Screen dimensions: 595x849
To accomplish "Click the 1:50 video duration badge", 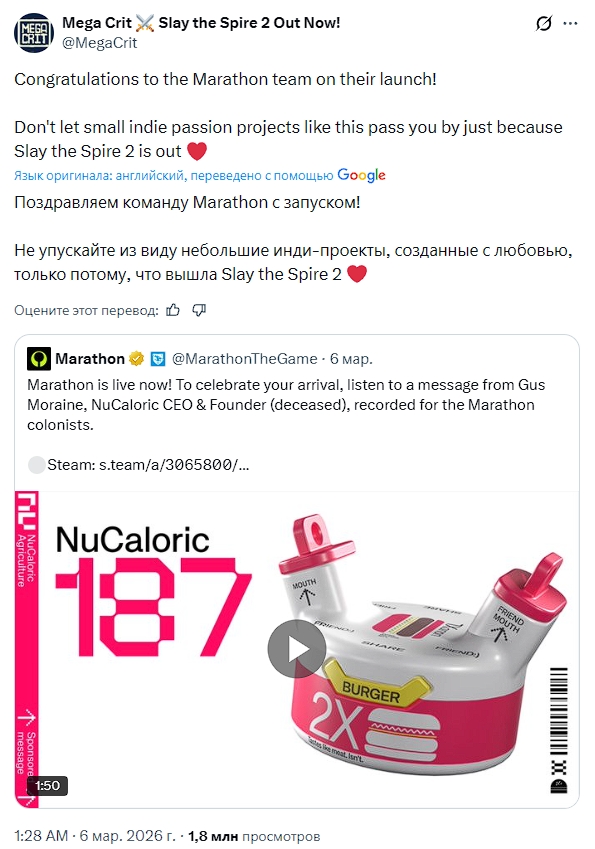I will (x=47, y=786).
